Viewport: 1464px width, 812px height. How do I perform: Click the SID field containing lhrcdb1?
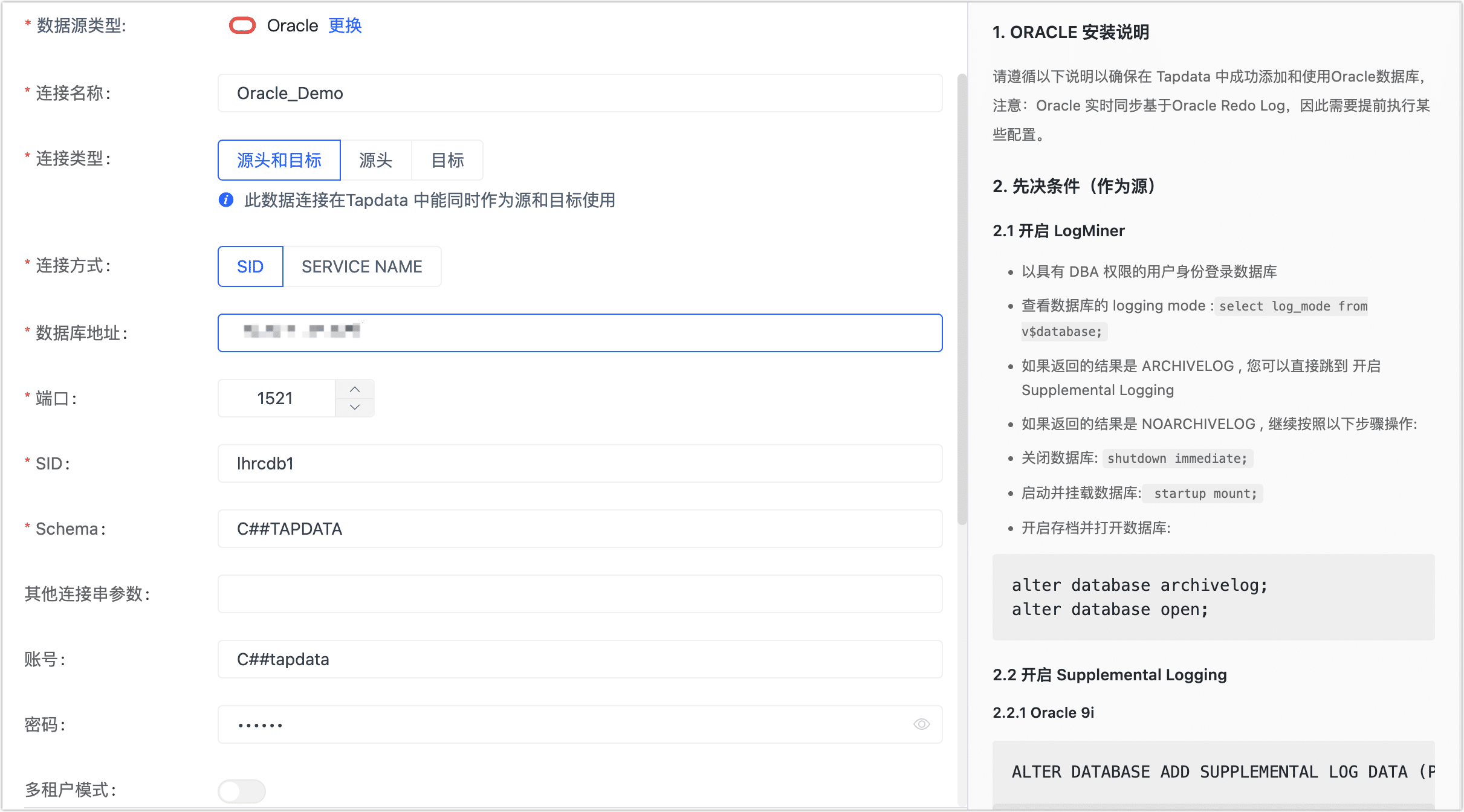pyautogui.click(x=580, y=463)
